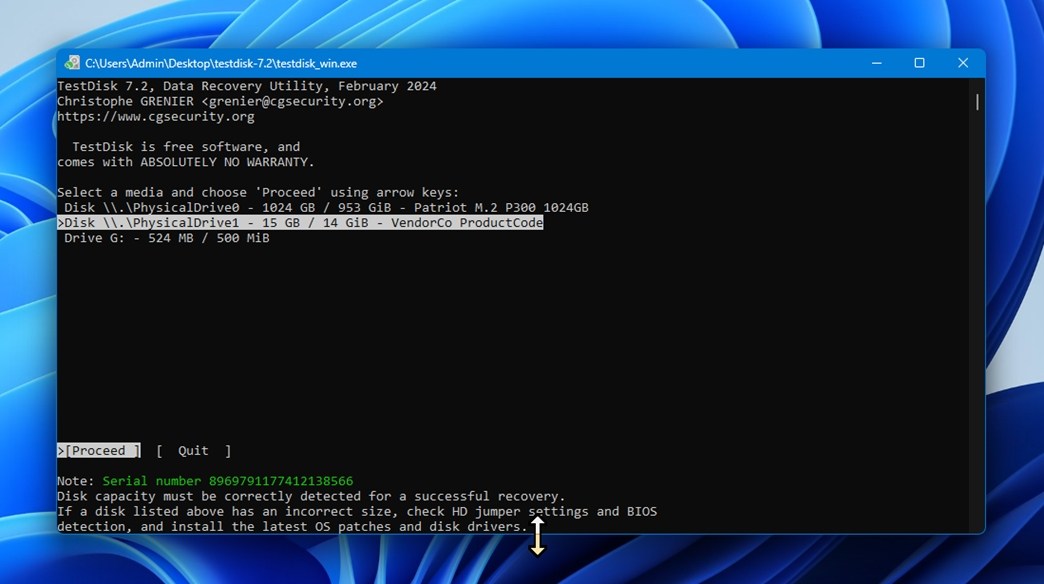Click the grenier@cgsecurity.org email line
This screenshot has width=1044, height=584.
[x=220, y=101]
